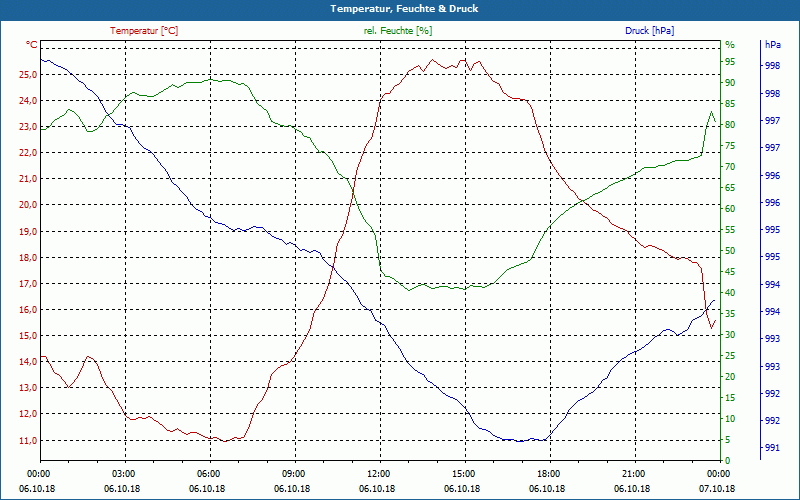Click the '°C' unit label on temperature axis

coord(32,45)
